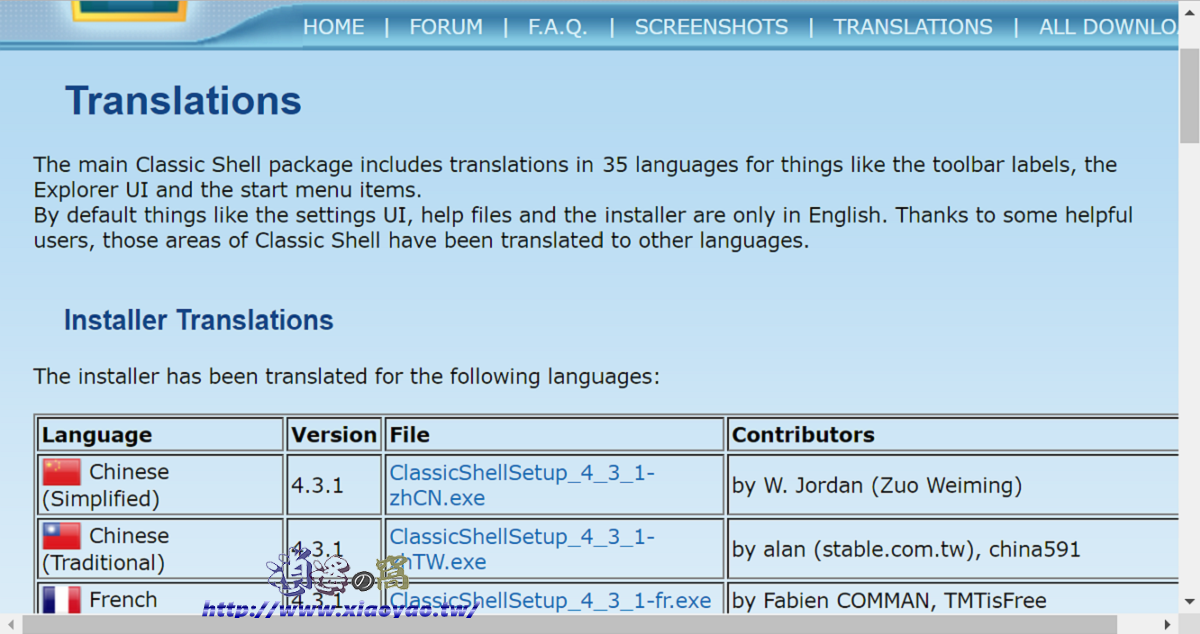
Task: Click the Taiwan flag icon
Action: click(61, 535)
